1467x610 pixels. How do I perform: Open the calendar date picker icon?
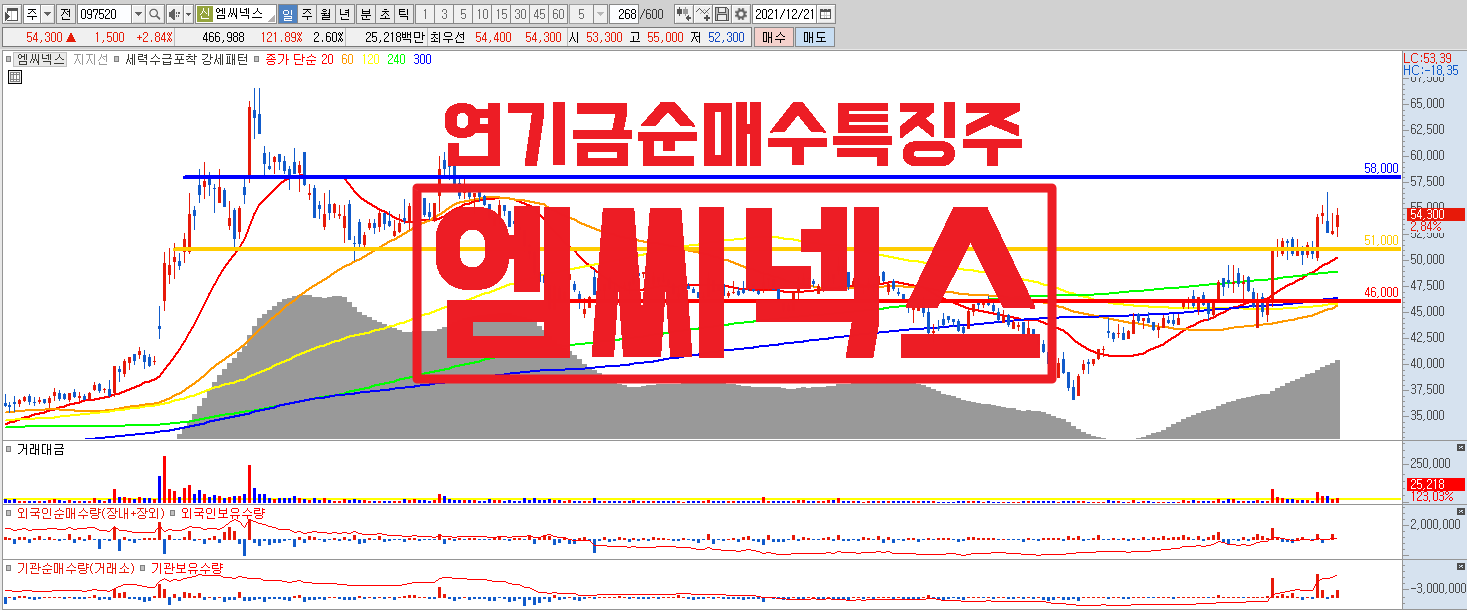[x=825, y=14]
